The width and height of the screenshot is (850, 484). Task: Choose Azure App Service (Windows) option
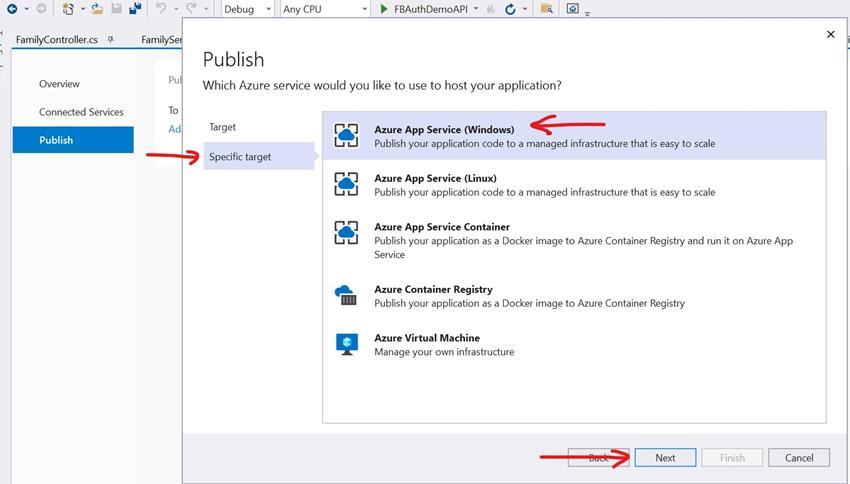click(x=574, y=136)
